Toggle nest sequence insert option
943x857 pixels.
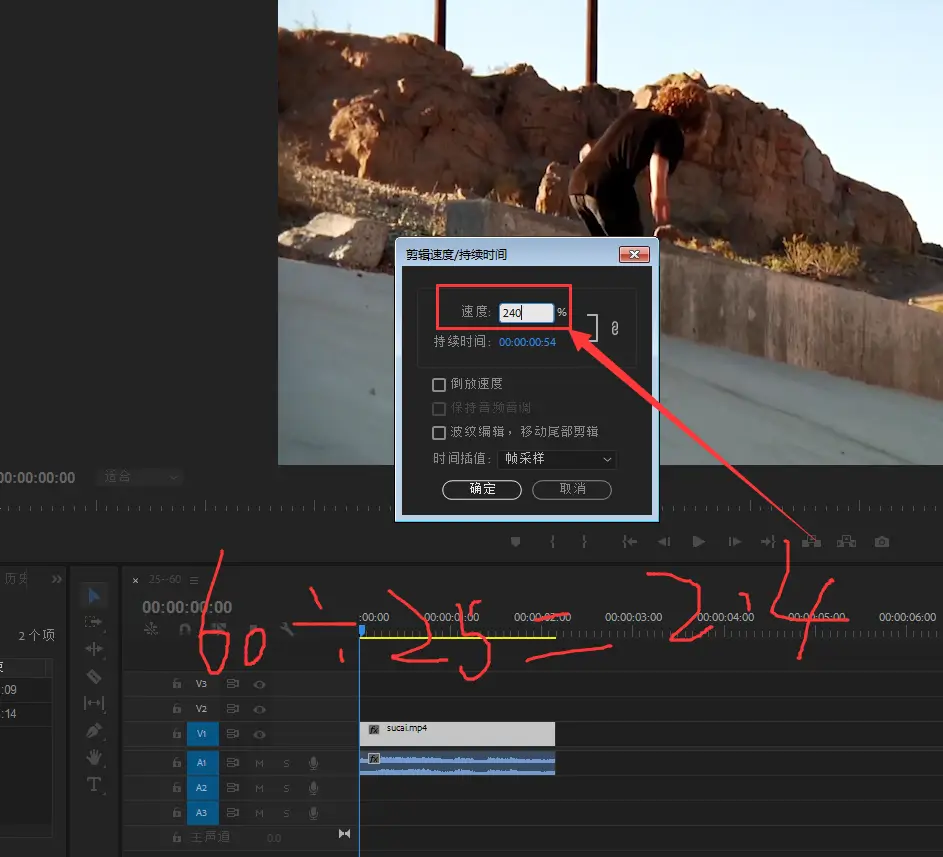click(x=151, y=629)
